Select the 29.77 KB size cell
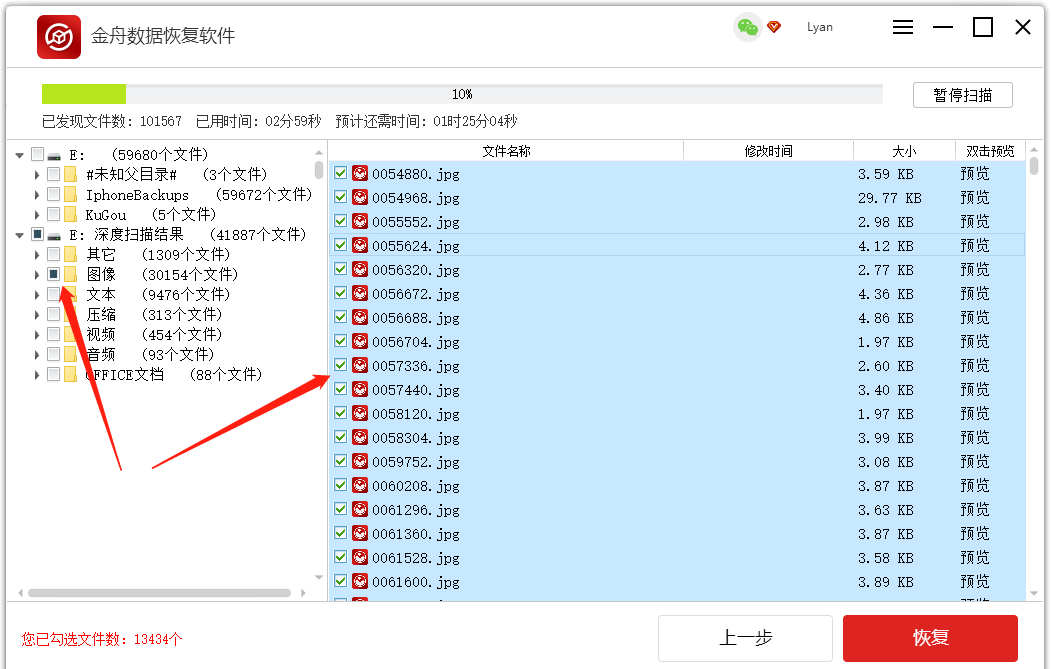The width and height of the screenshot is (1051, 669). (x=889, y=198)
